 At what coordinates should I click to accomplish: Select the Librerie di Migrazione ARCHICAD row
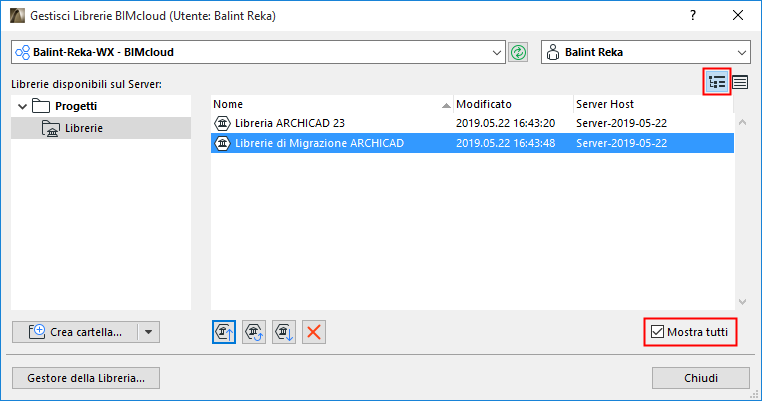[x=472, y=143]
